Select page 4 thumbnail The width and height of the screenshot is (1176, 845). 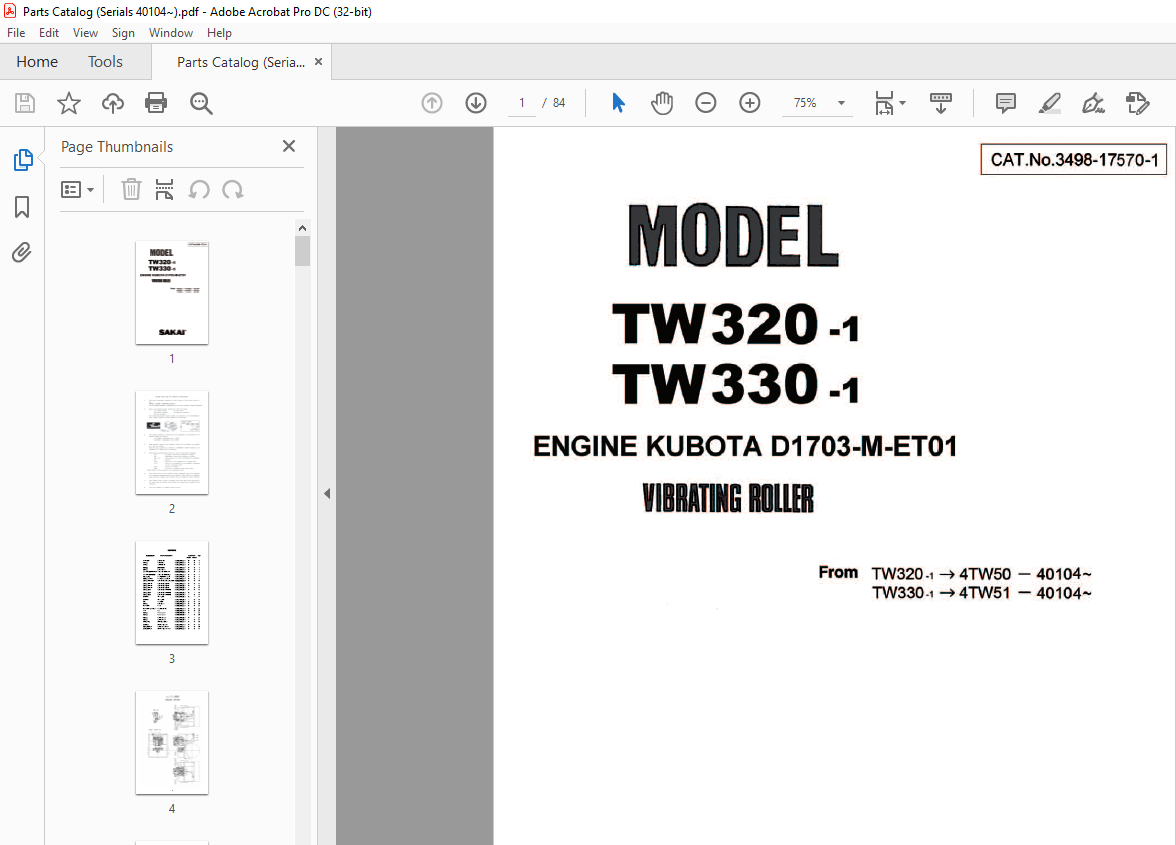tap(172, 742)
